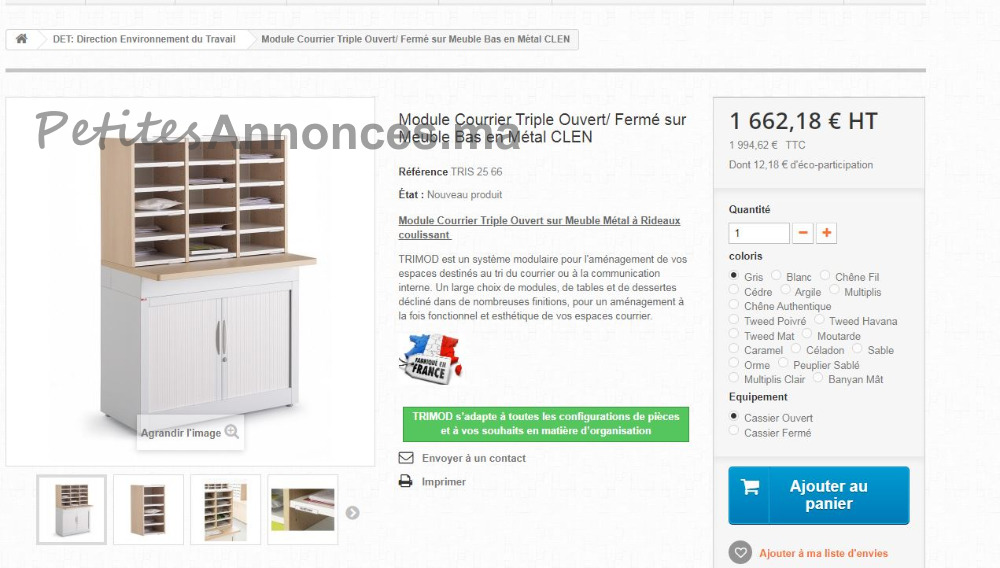Go to home via breadcrumb house icon
This screenshot has width=1000, height=568.
tap(21, 39)
